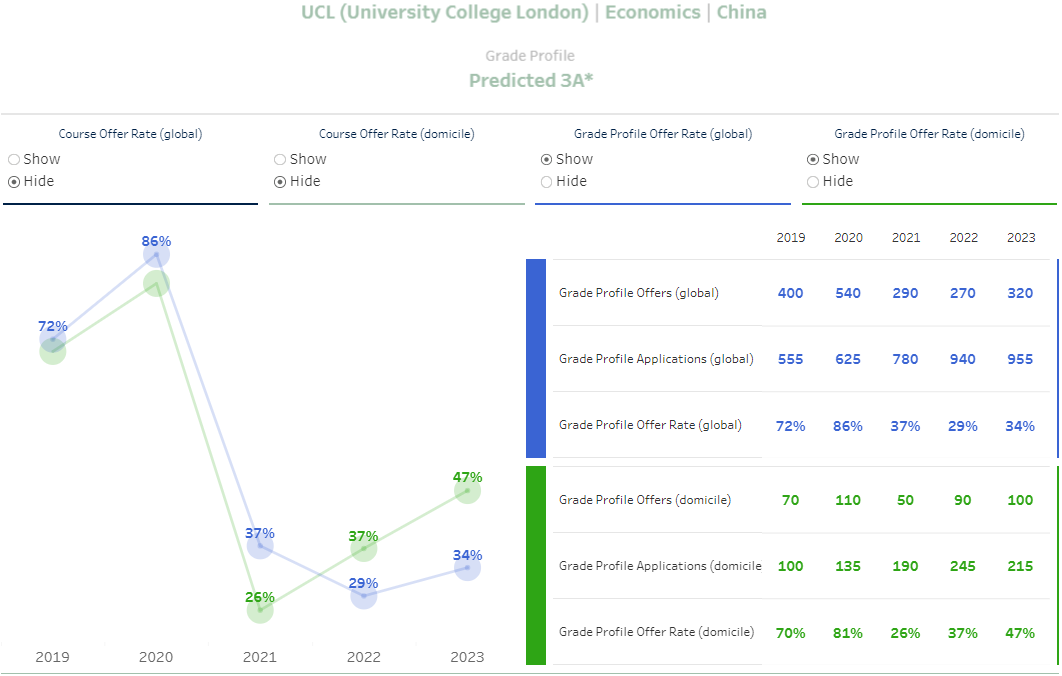Click the 70 domicile offers cell
The height and width of the screenshot is (676, 1062).
pos(790,501)
